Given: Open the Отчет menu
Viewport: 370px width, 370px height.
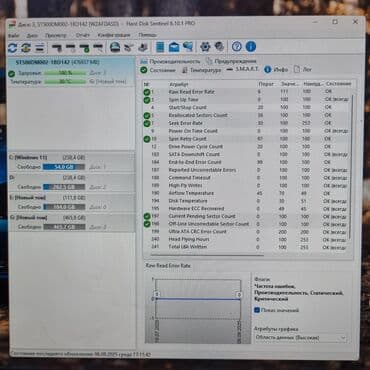Looking at the screenshot, I should (x=82, y=35).
